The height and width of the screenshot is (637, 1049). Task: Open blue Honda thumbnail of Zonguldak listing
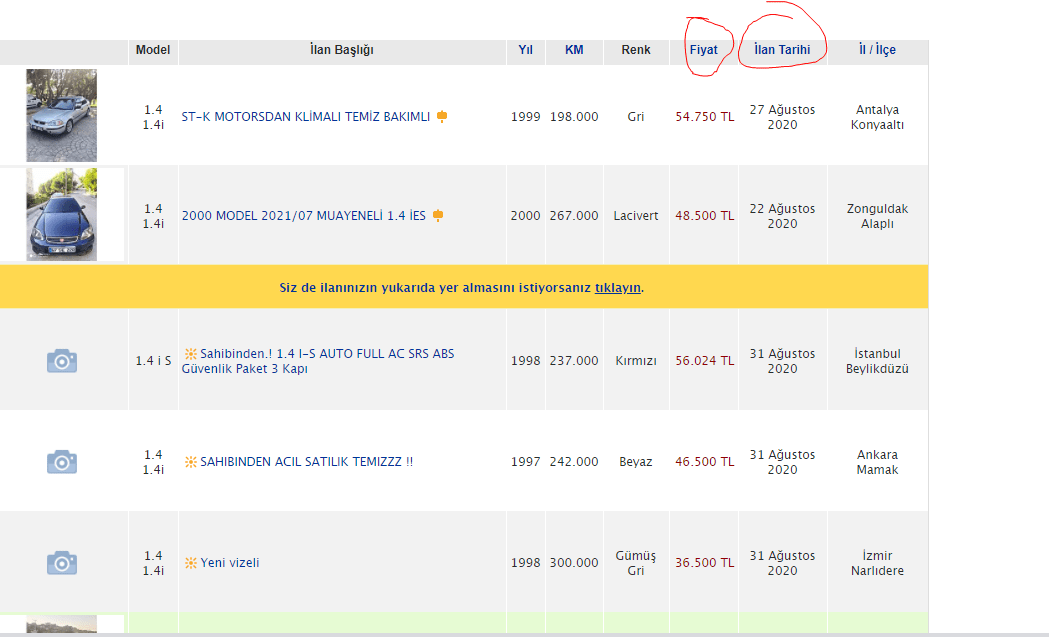62,214
